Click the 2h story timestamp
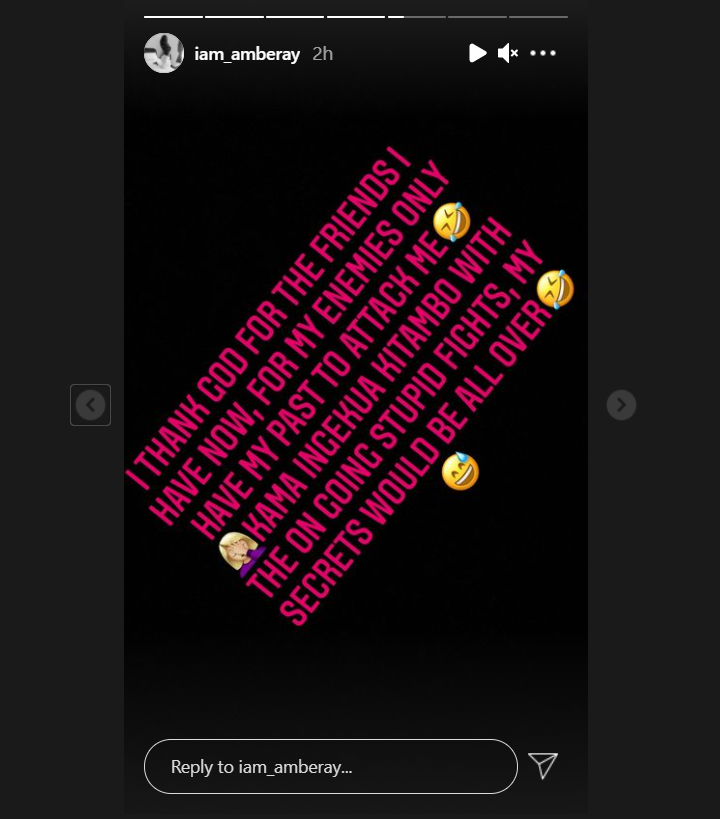 (x=322, y=54)
